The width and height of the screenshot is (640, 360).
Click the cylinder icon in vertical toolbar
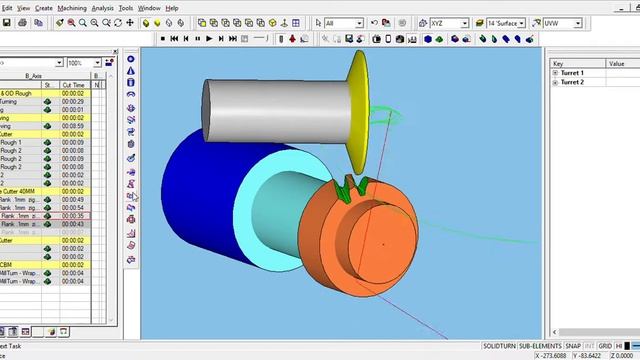click(x=131, y=82)
